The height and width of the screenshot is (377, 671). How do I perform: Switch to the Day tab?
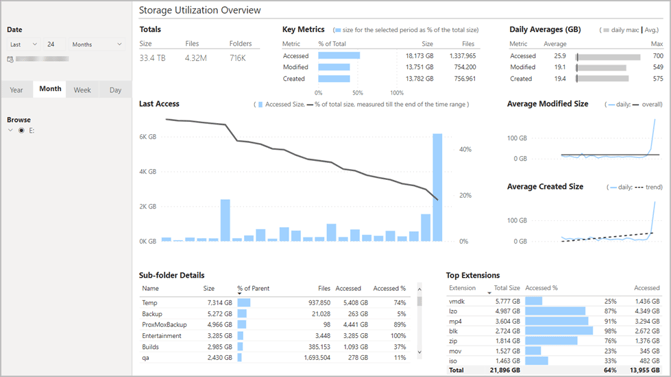point(115,90)
